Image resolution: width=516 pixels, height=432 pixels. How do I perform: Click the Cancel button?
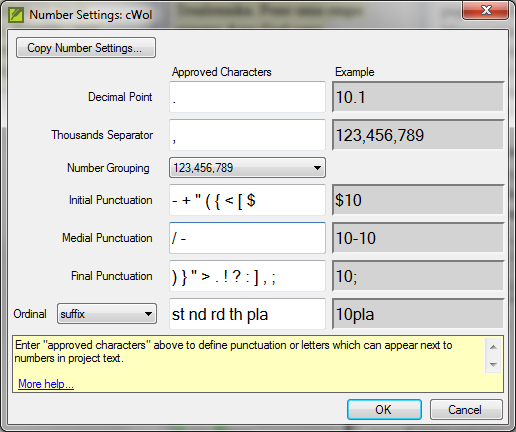[466, 410]
